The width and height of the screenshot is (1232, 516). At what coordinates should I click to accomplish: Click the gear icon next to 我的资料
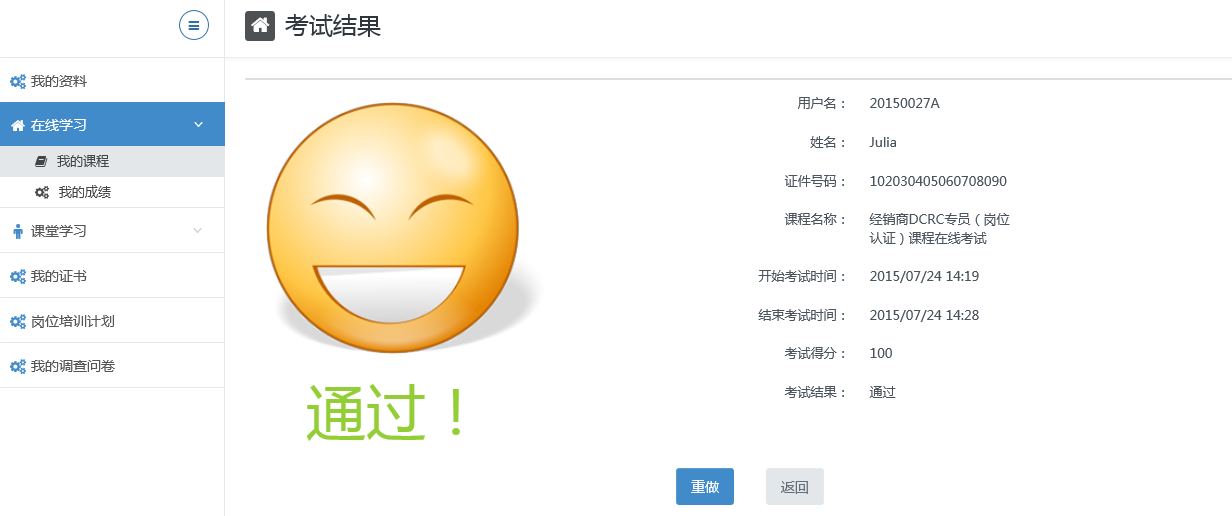click(x=17, y=81)
